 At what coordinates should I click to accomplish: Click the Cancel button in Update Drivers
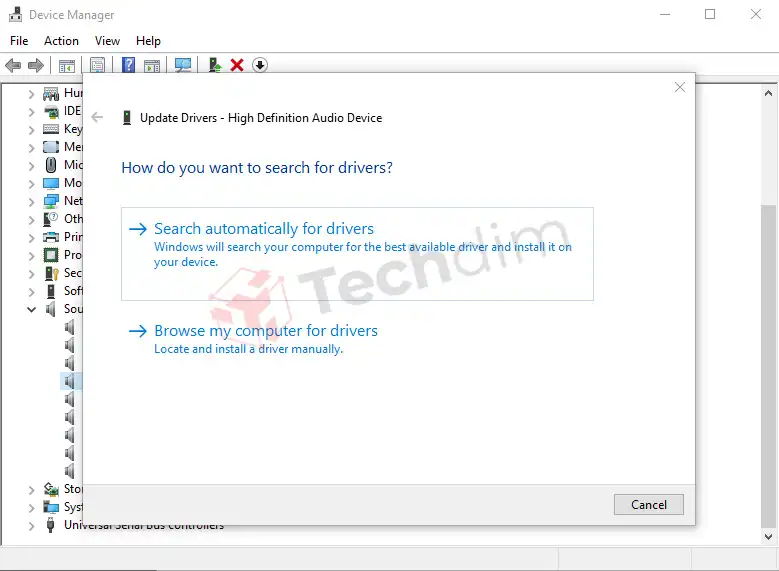649,504
